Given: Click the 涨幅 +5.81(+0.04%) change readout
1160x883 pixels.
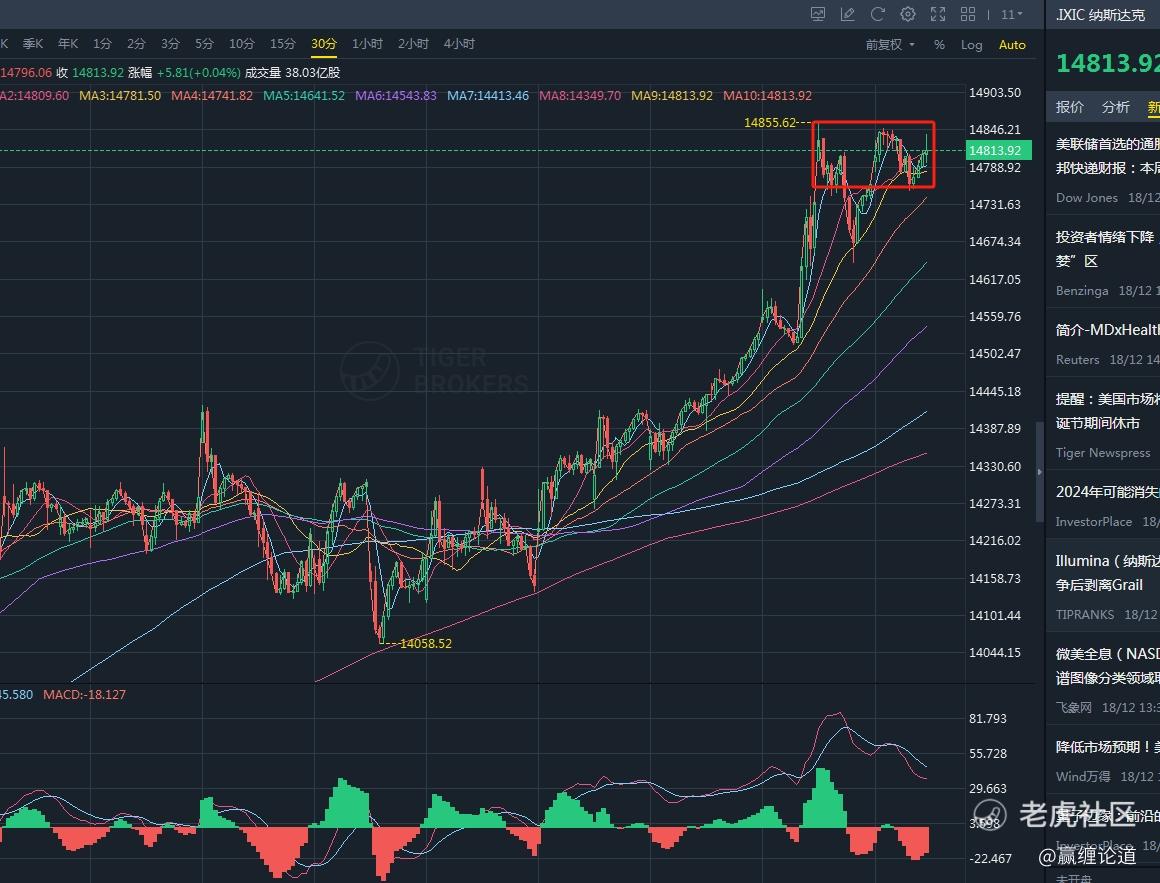Looking at the screenshot, I should tap(184, 72).
